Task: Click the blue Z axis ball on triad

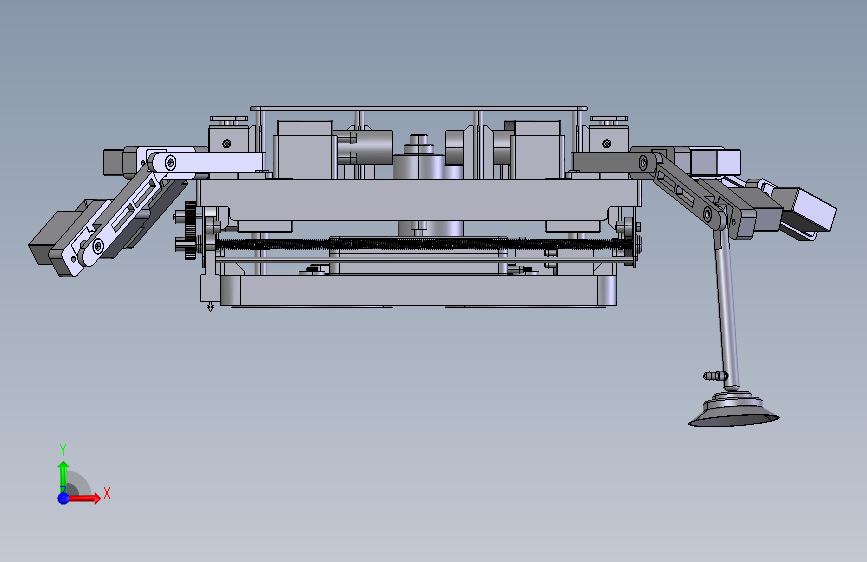Action: pos(64,498)
